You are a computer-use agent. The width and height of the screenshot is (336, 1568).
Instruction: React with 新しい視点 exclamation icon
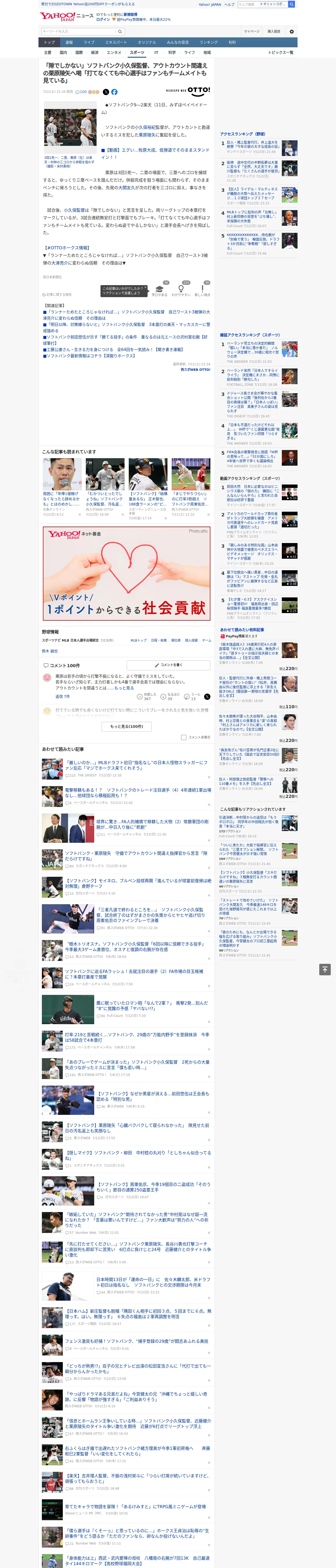pos(203,289)
